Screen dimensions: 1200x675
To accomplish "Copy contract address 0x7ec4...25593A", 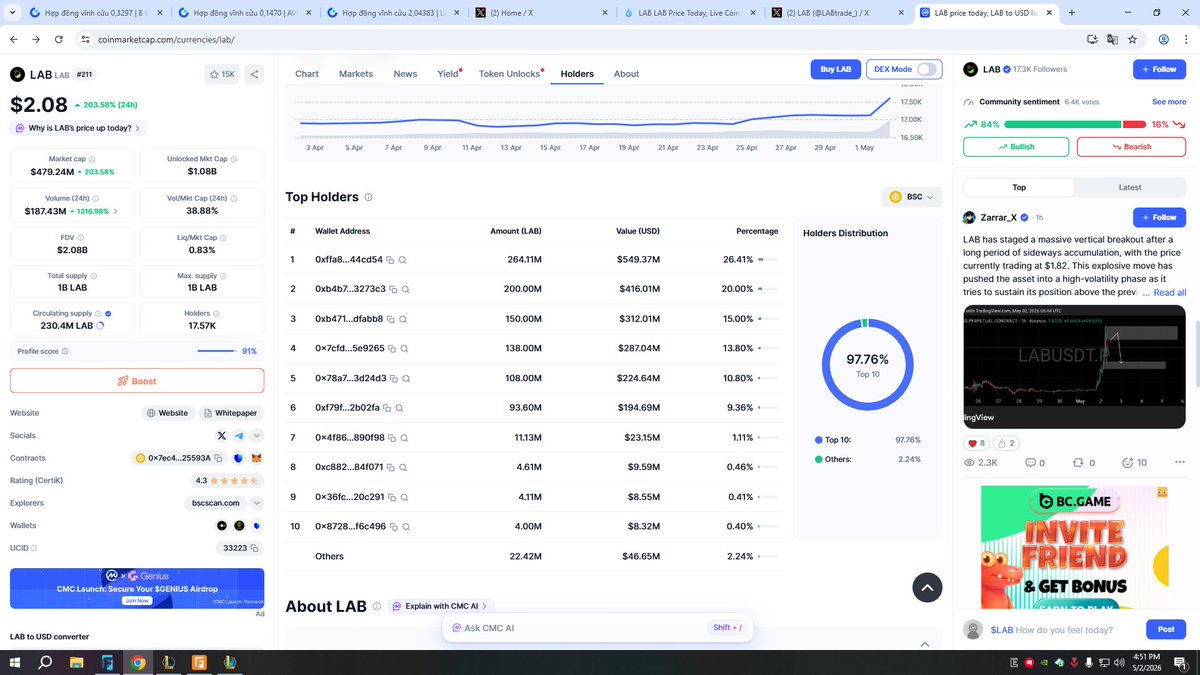I will pyautogui.click(x=217, y=458).
